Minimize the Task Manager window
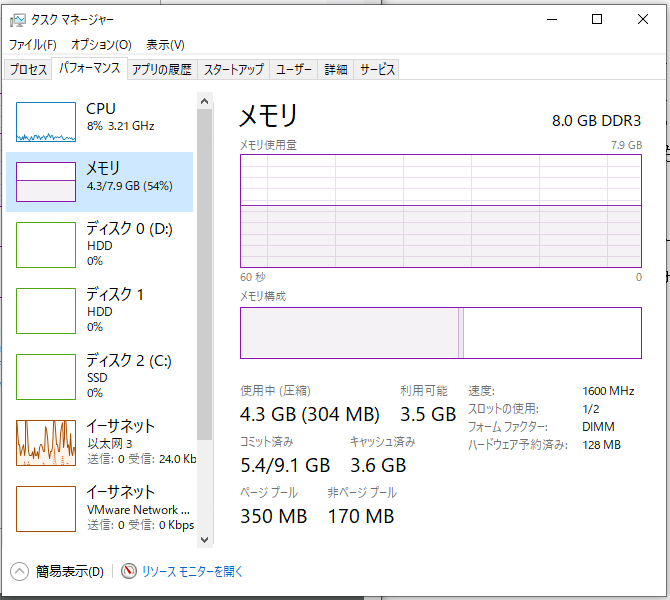Image resolution: width=670 pixels, height=600 pixels. (x=552, y=19)
